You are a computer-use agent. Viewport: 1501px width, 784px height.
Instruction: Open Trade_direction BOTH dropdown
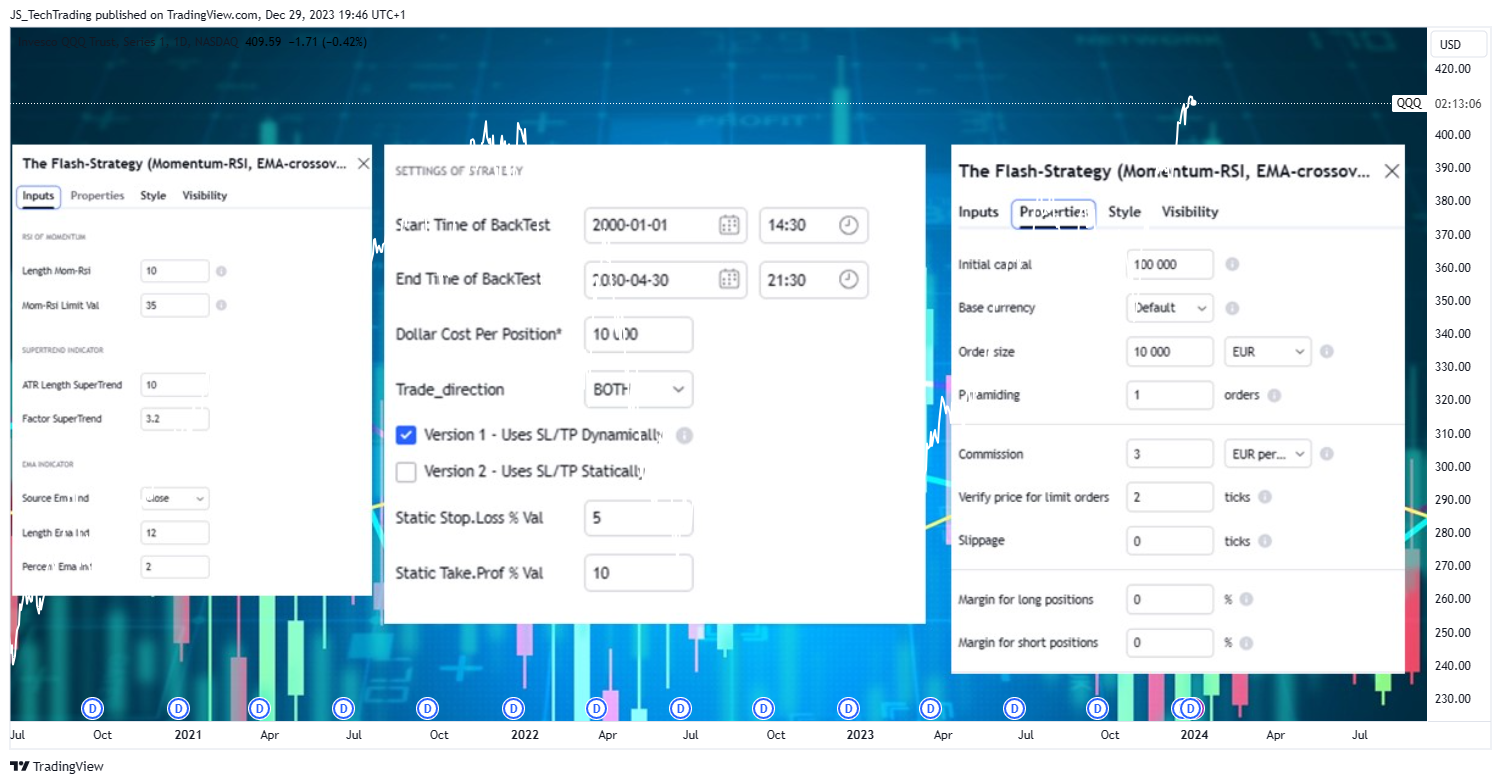(638, 389)
